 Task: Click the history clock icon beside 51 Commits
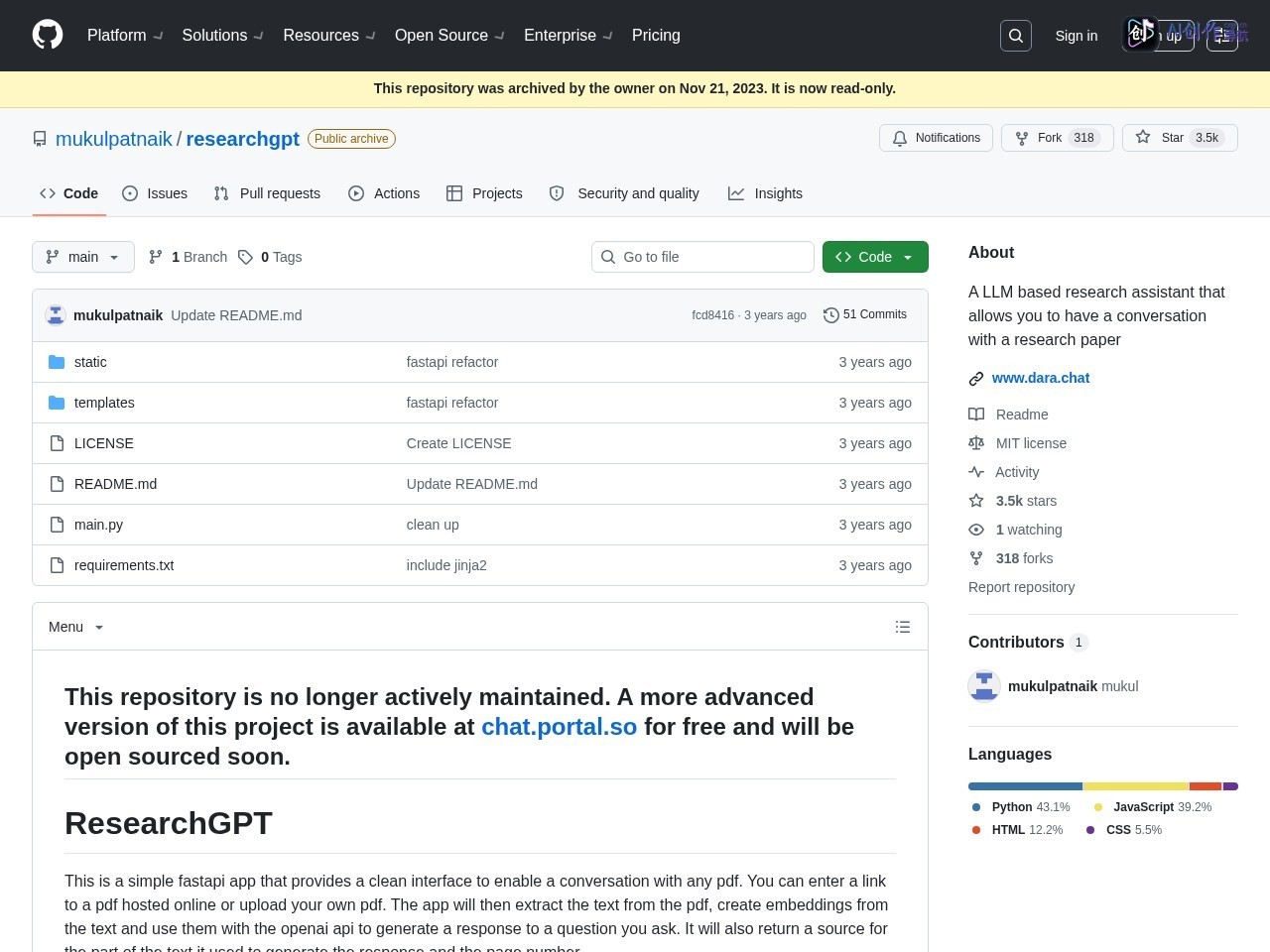pyautogui.click(x=831, y=315)
